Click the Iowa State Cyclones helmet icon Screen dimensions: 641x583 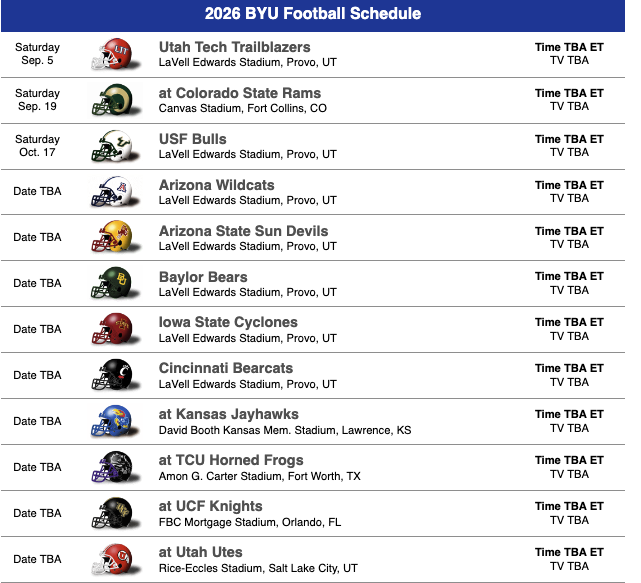tap(112, 330)
